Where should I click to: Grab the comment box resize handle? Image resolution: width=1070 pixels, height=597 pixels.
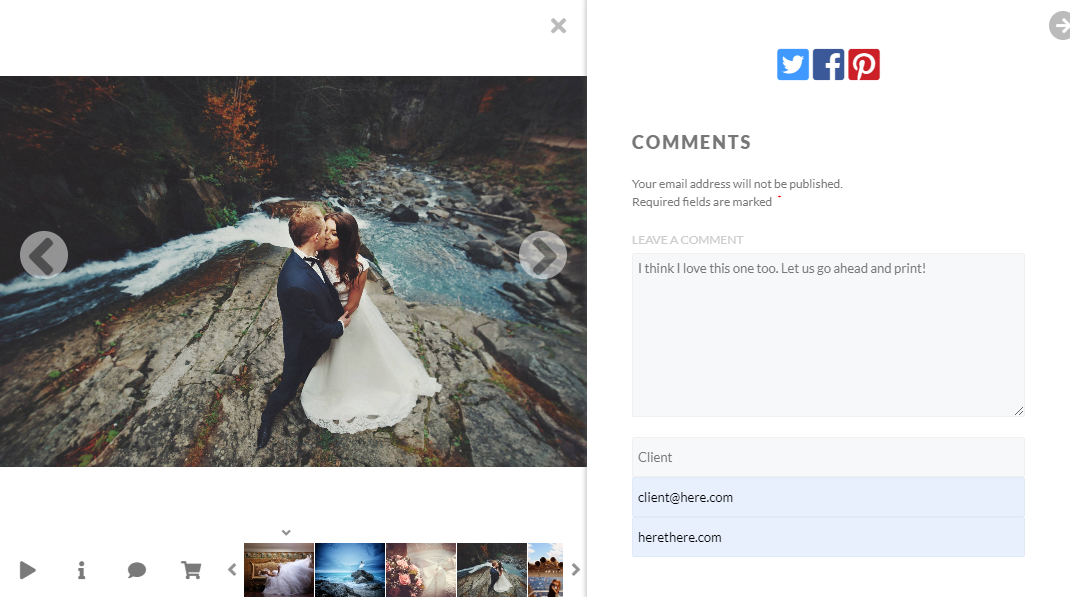[1019, 411]
